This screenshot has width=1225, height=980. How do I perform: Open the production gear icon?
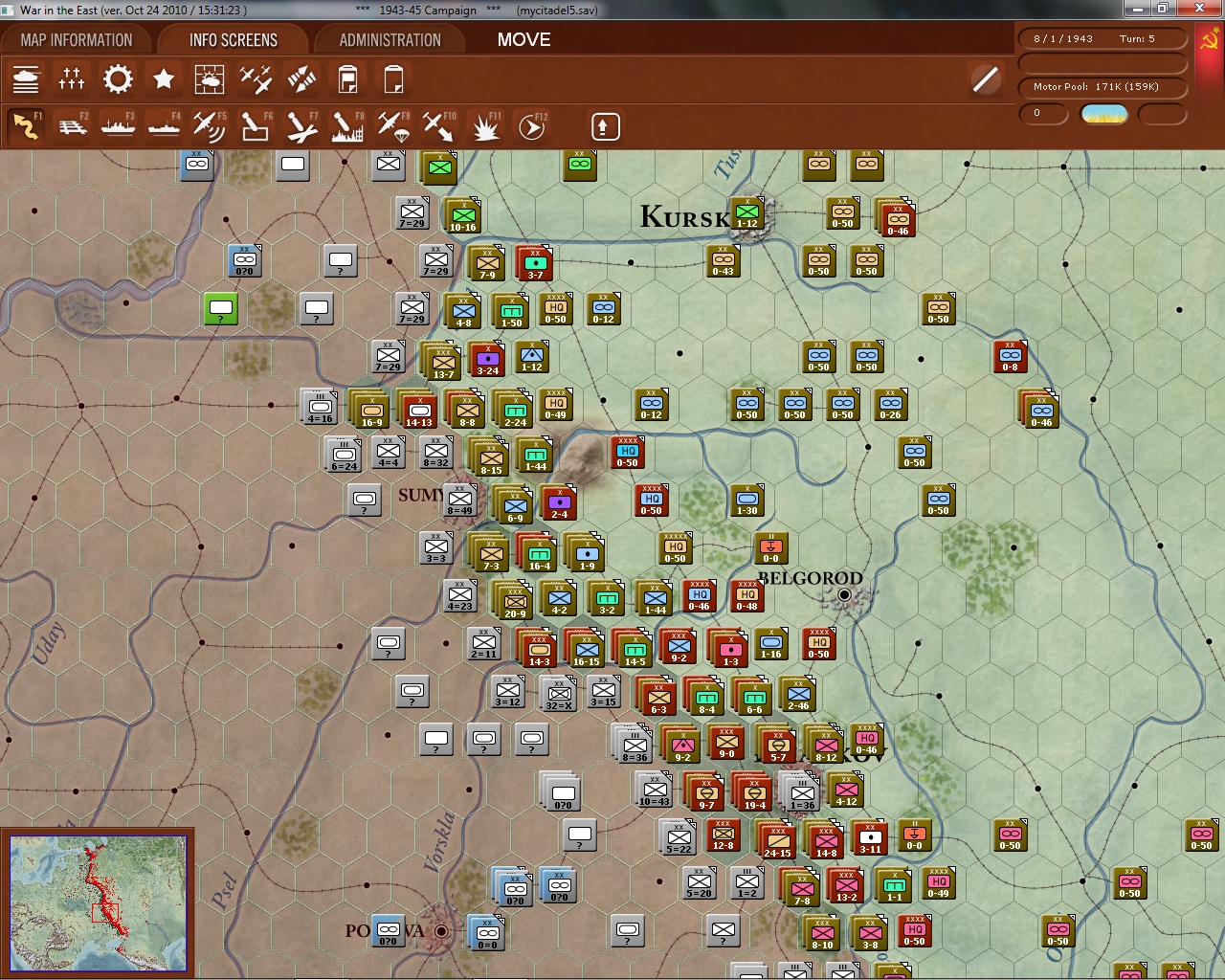tap(118, 79)
